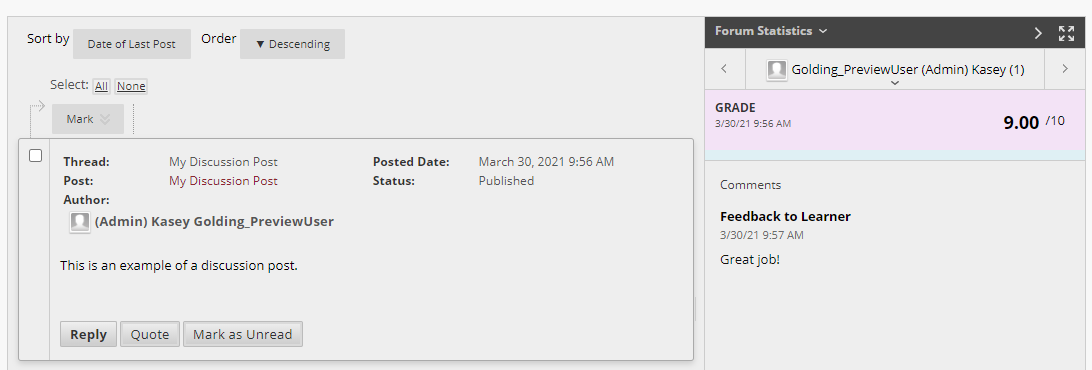
Task: Click the thread tree arrow icon
Action: [38, 107]
